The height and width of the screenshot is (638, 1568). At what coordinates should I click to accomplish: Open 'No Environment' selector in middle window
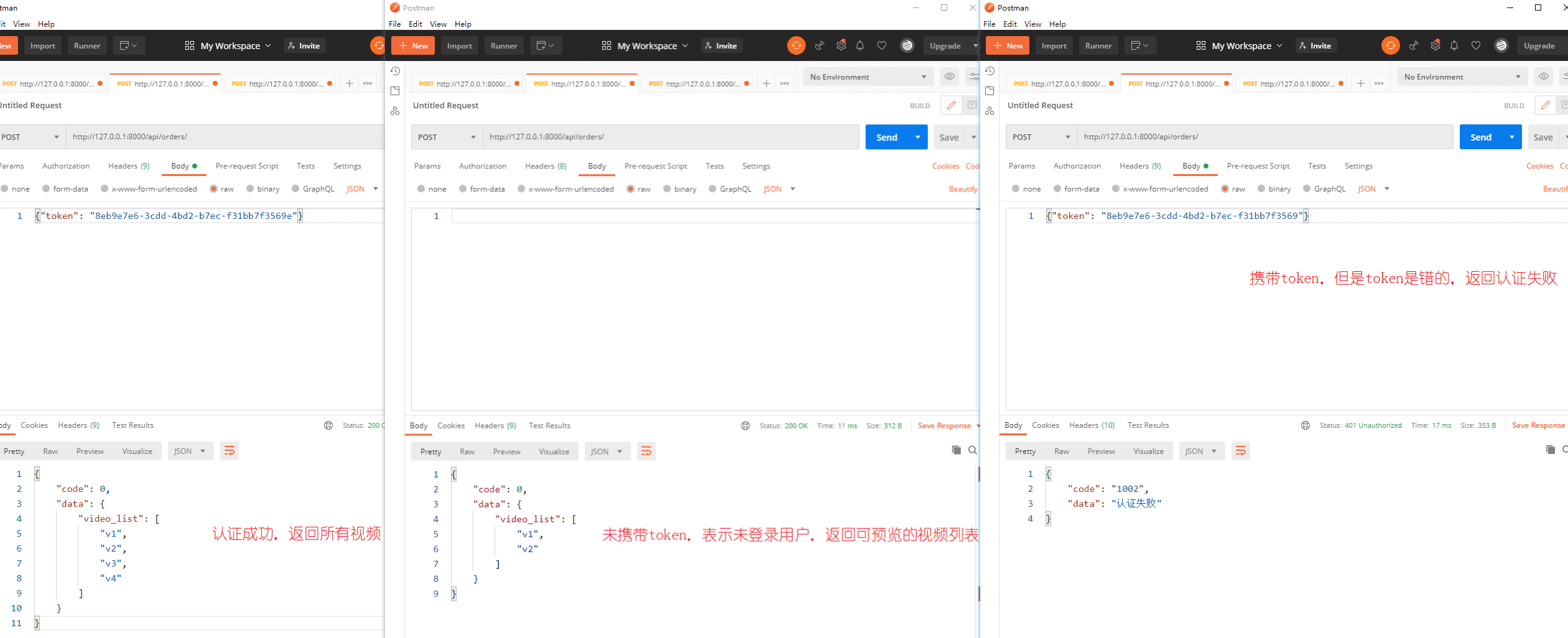(868, 77)
